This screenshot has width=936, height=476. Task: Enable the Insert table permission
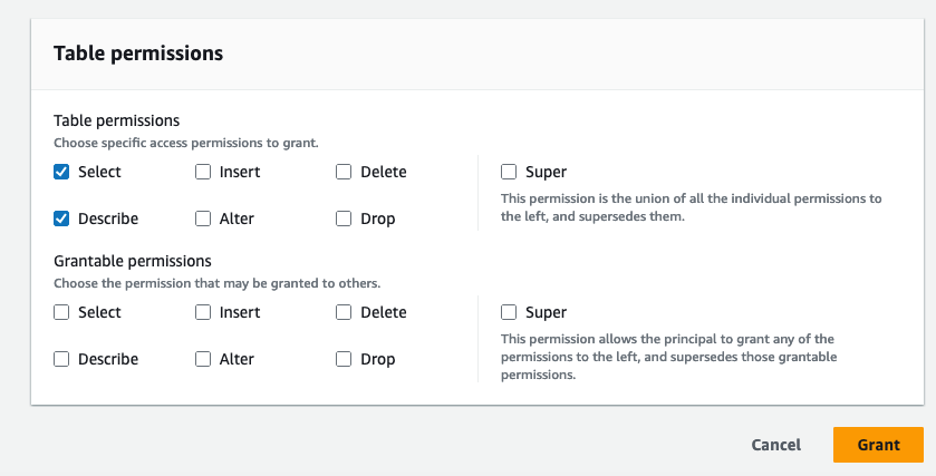(203, 172)
